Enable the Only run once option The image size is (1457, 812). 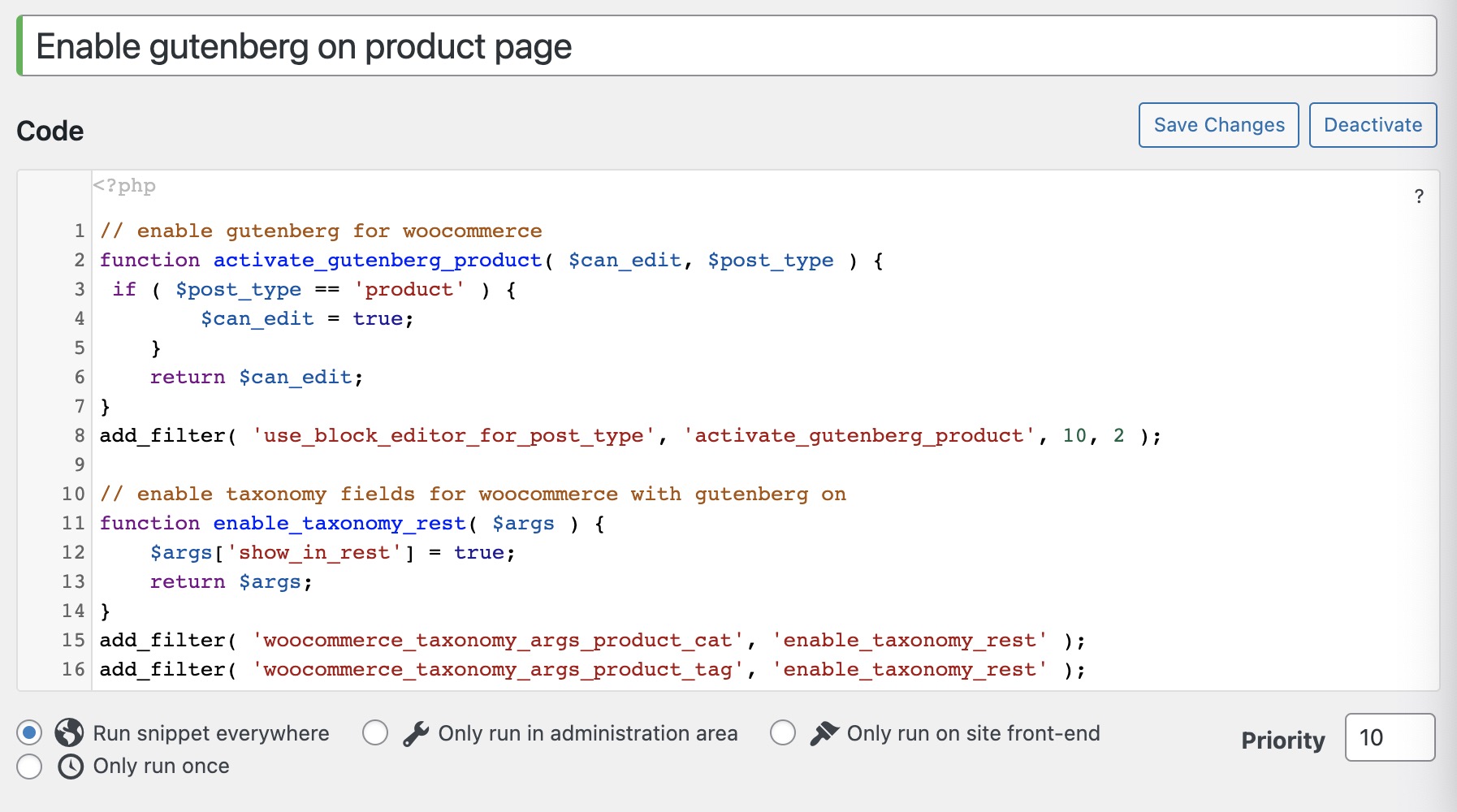coord(29,766)
